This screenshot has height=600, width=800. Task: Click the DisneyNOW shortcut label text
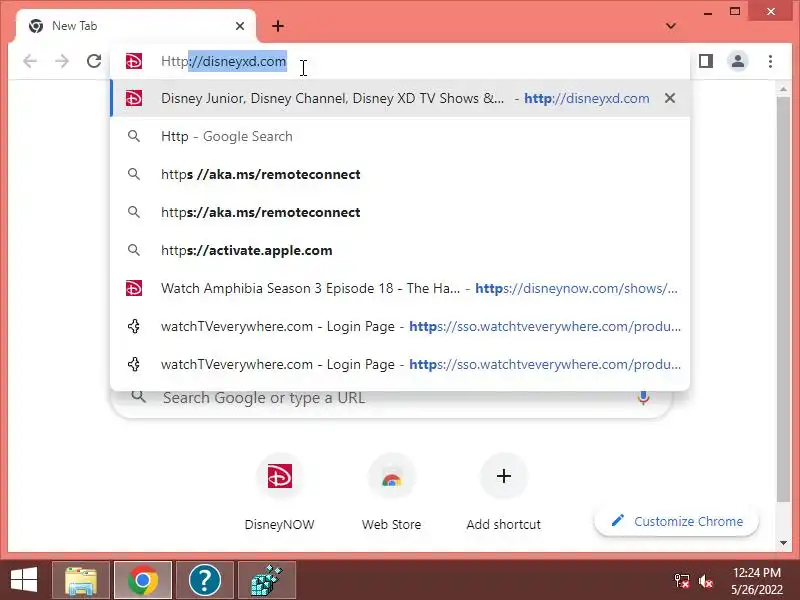point(280,524)
